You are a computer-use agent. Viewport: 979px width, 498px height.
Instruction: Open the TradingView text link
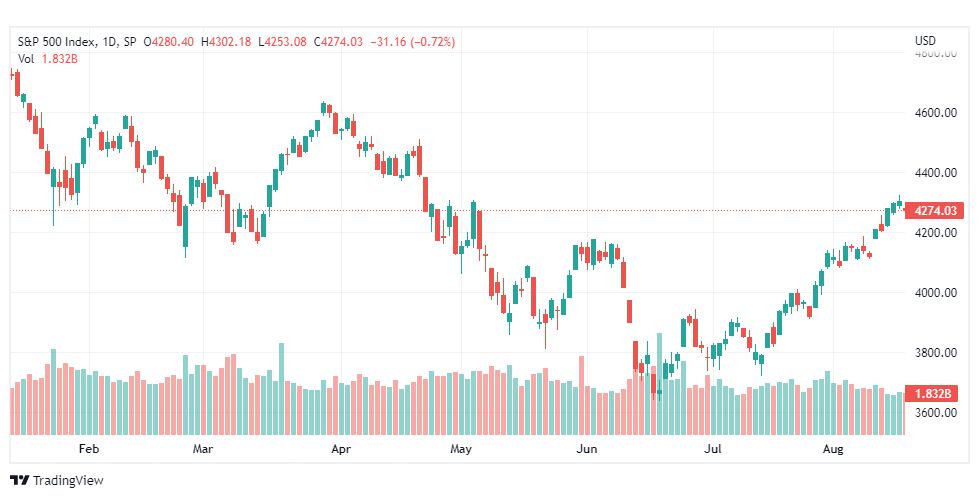click(x=68, y=481)
